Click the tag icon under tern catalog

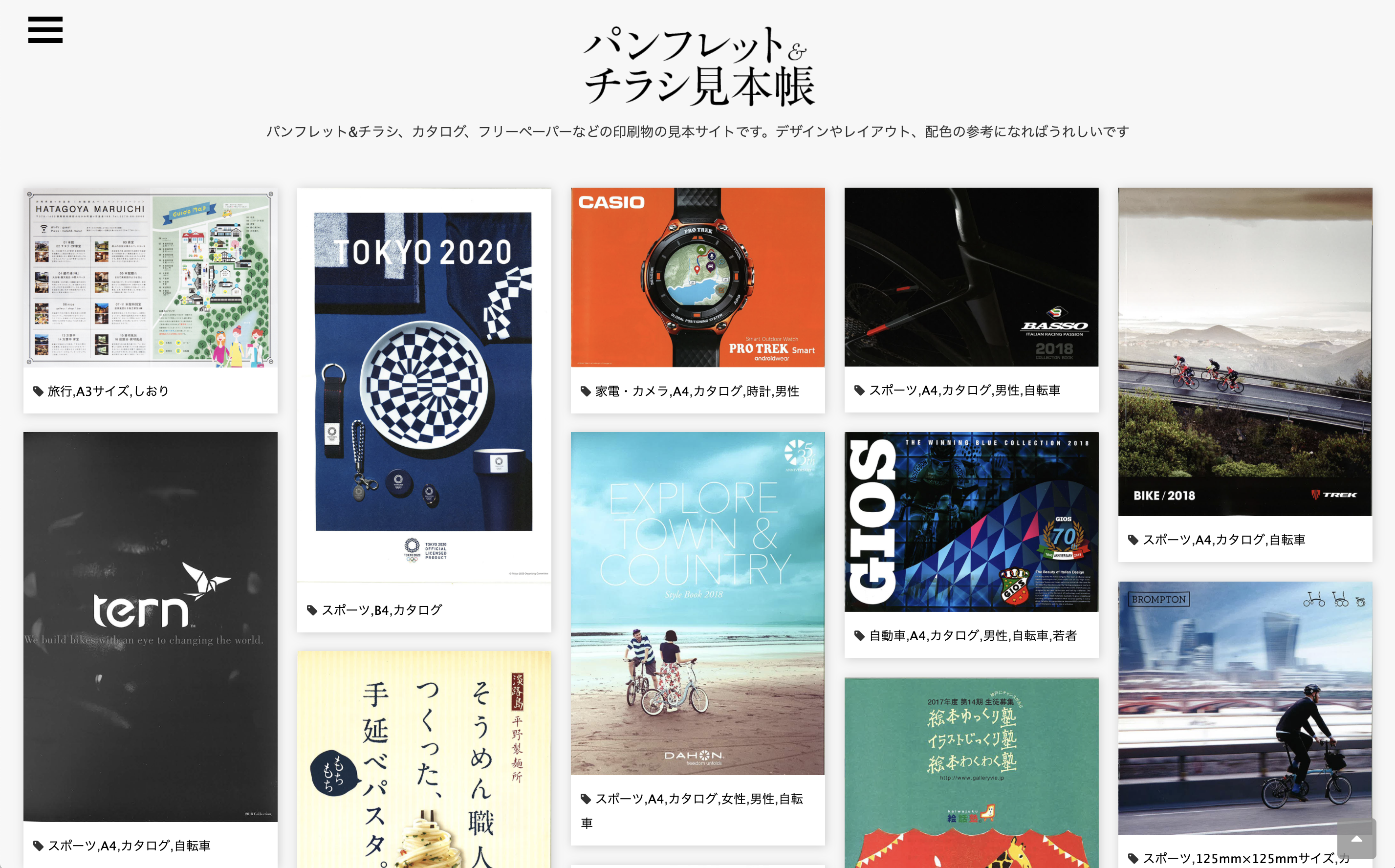tap(38, 846)
